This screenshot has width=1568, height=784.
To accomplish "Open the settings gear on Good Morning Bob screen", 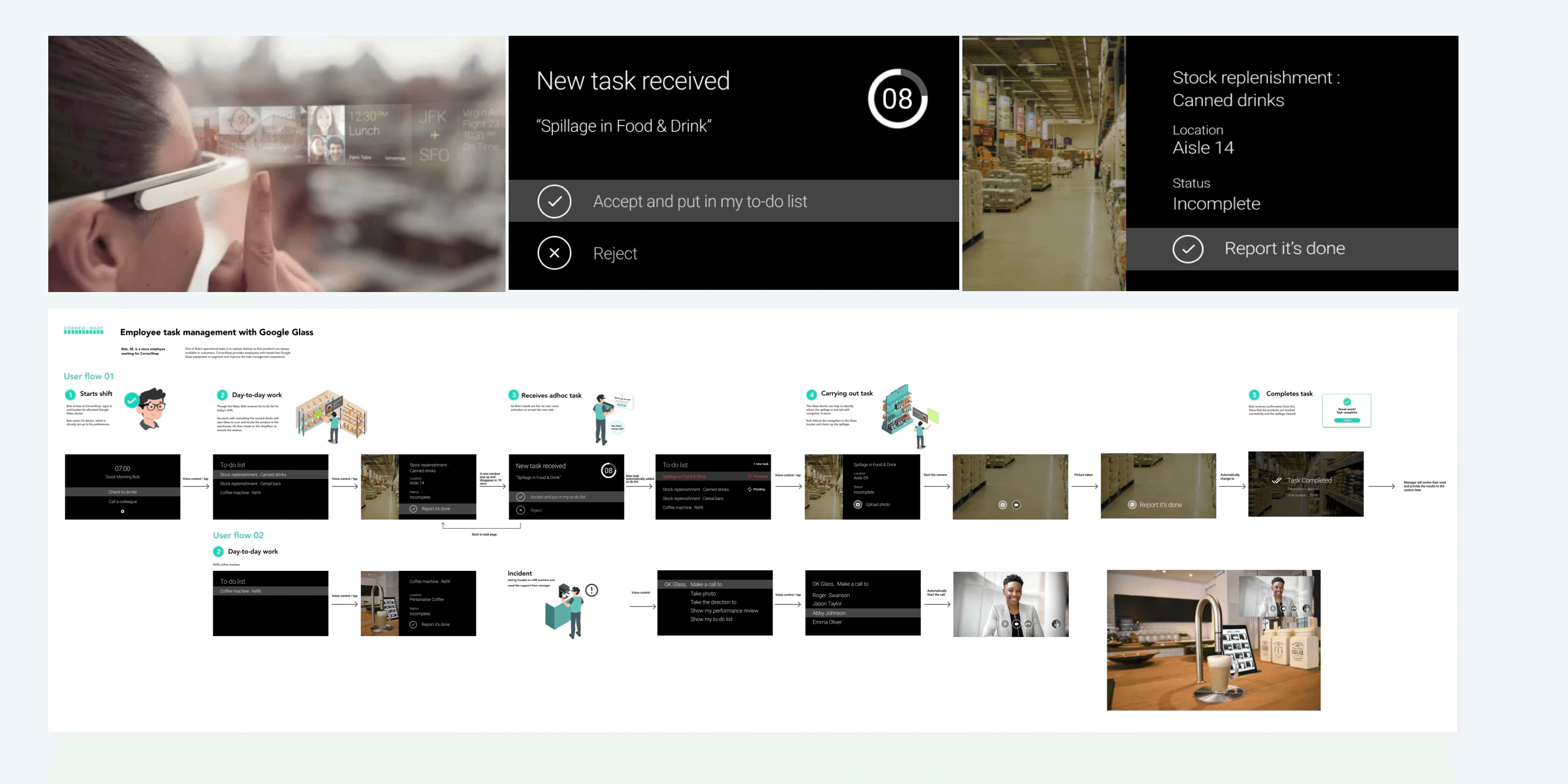I will point(122,511).
